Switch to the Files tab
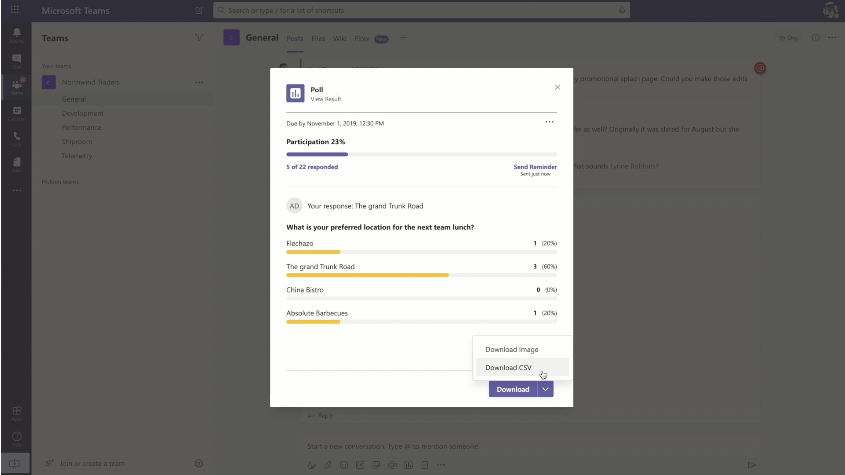This screenshot has height=475, width=845. click(318, 38)
